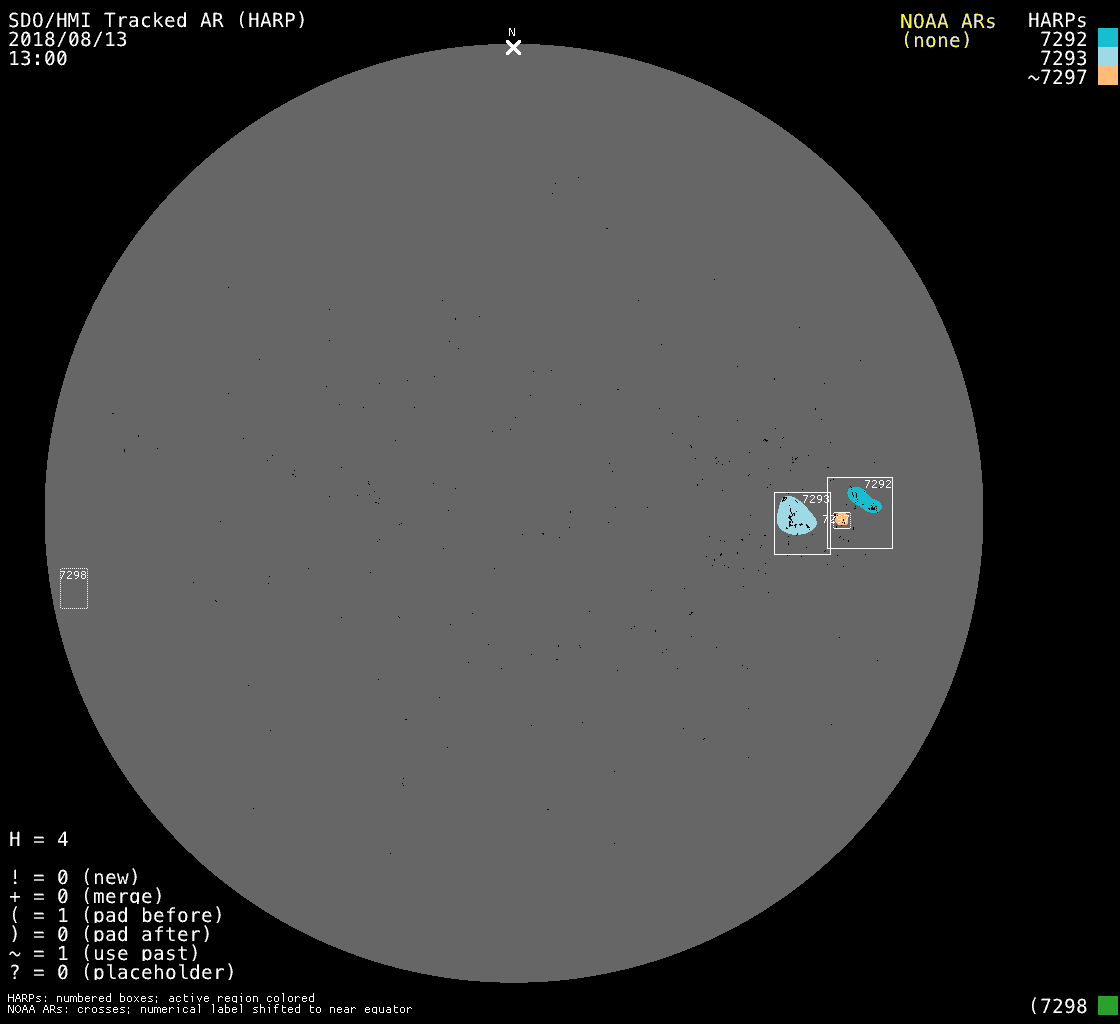
Task: Click the 7293 label on the solar disk
Action: (x=816, y=498)
